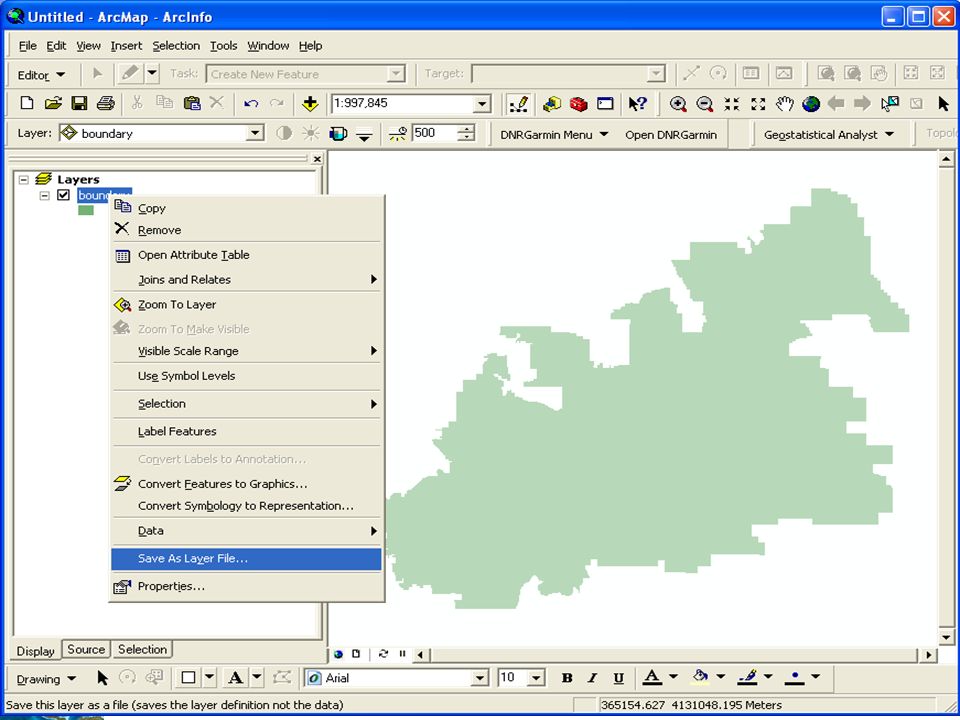Collapse the Layers data frame tree node

[x=24, y=179]
